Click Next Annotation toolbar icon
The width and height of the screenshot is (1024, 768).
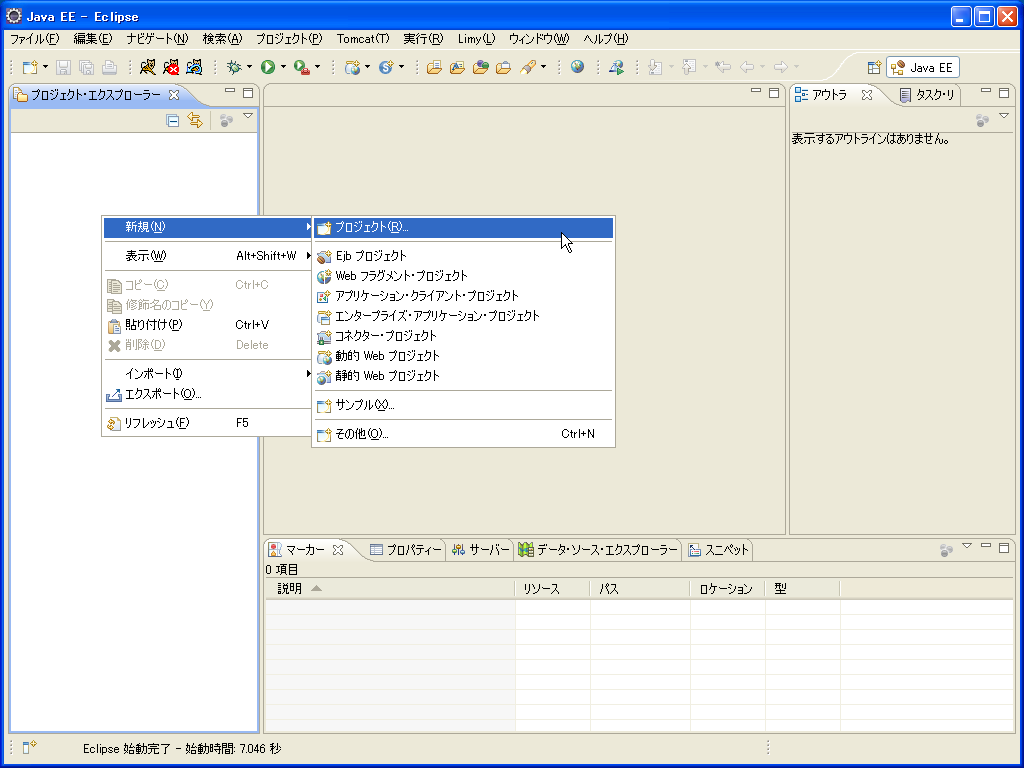click(x=655, y=67)
